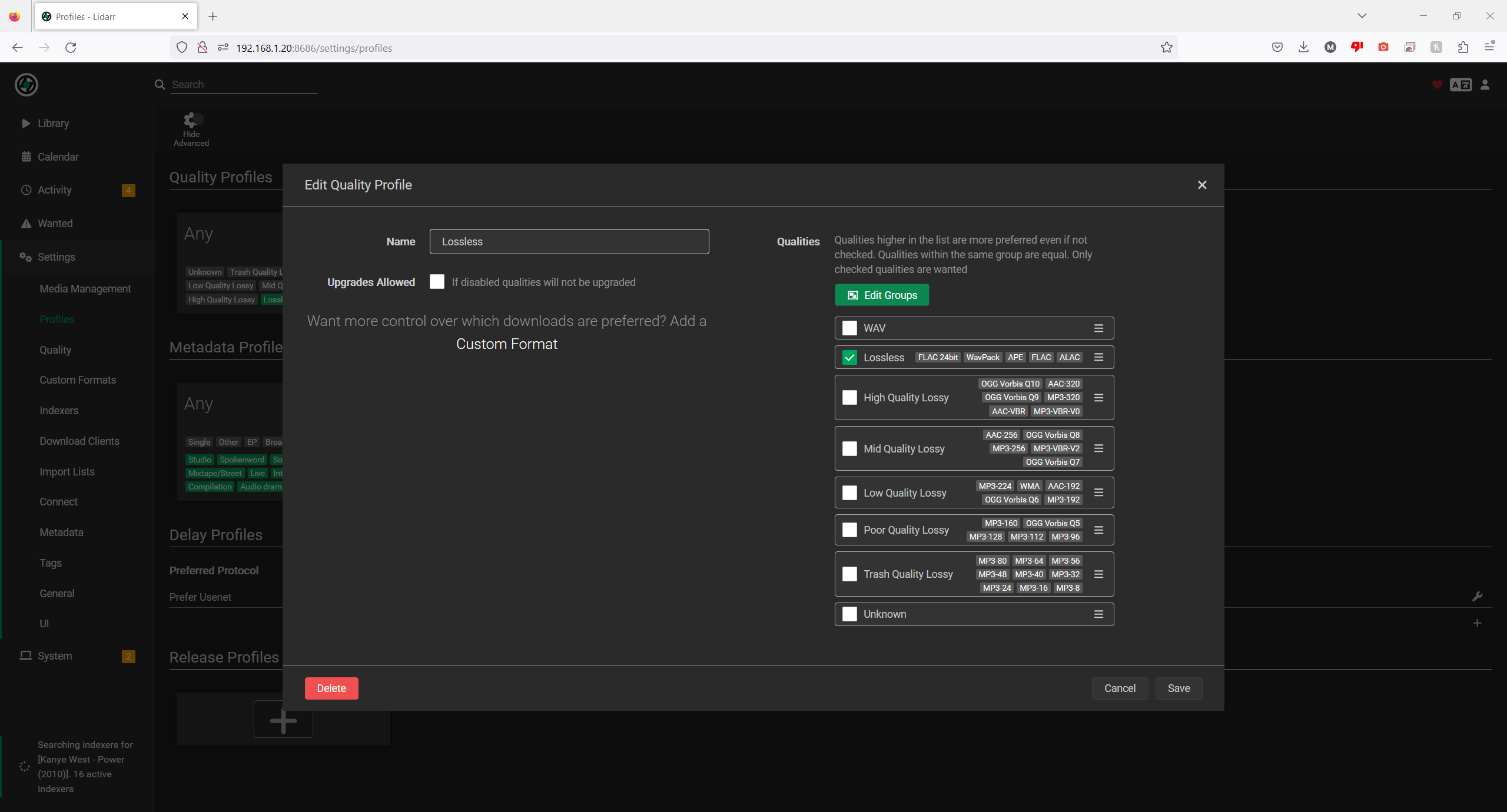Screen dimensions: 1507x812
Task: Open the Hide Advanced toolbar toggle
Action: pos(190,128)
